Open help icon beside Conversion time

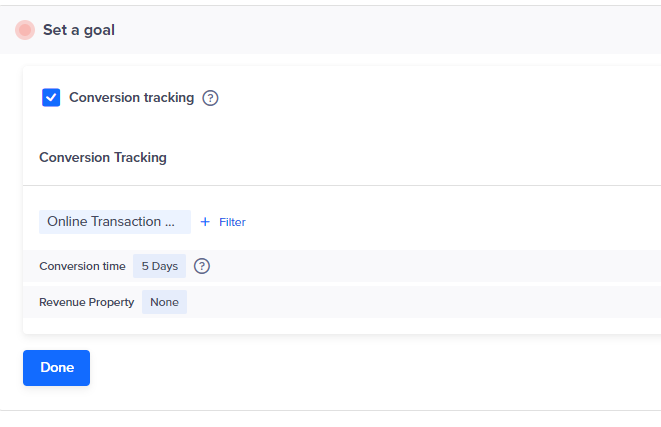(202, 266)
